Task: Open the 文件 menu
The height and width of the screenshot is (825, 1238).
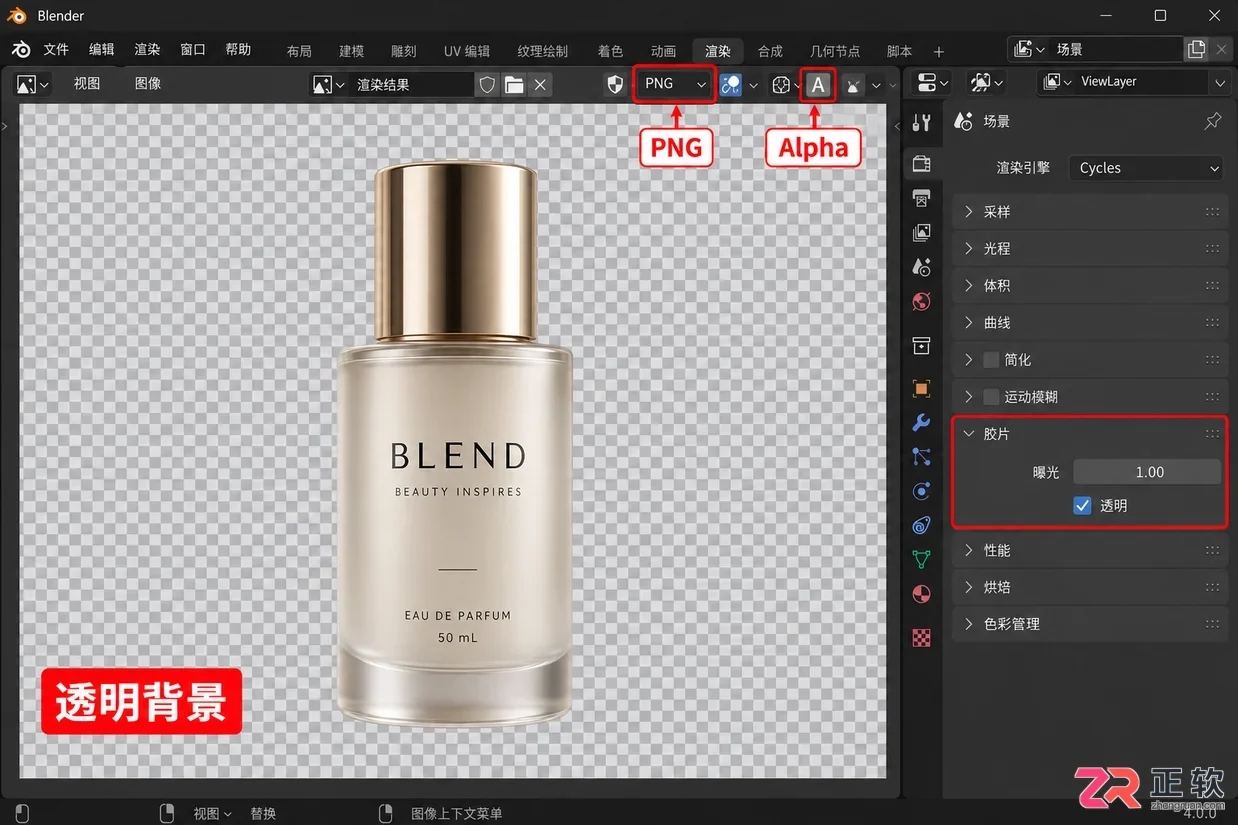Action: [56, 50]
